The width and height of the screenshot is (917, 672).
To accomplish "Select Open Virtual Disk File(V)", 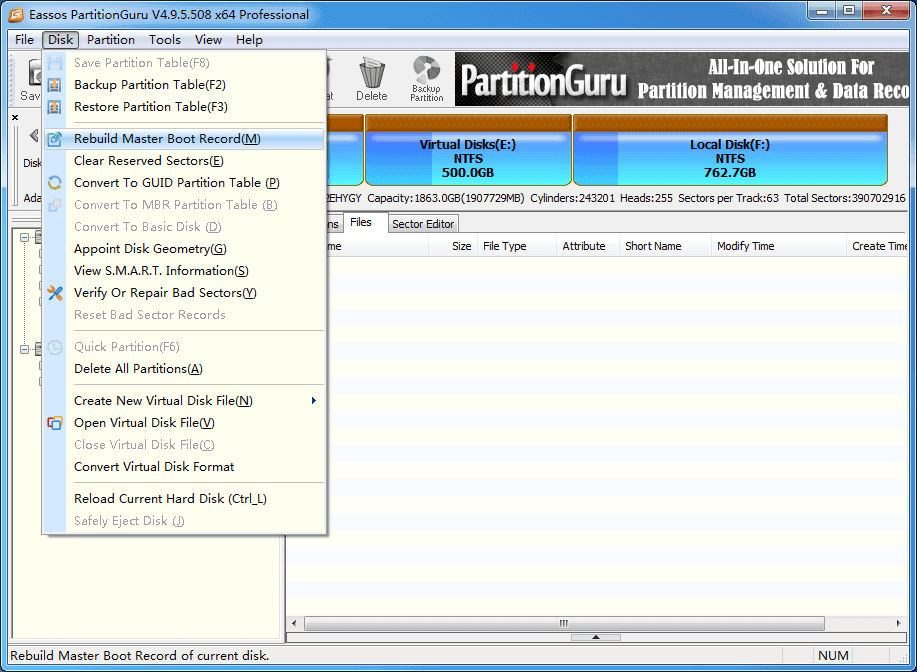I will tap(184, 423).
